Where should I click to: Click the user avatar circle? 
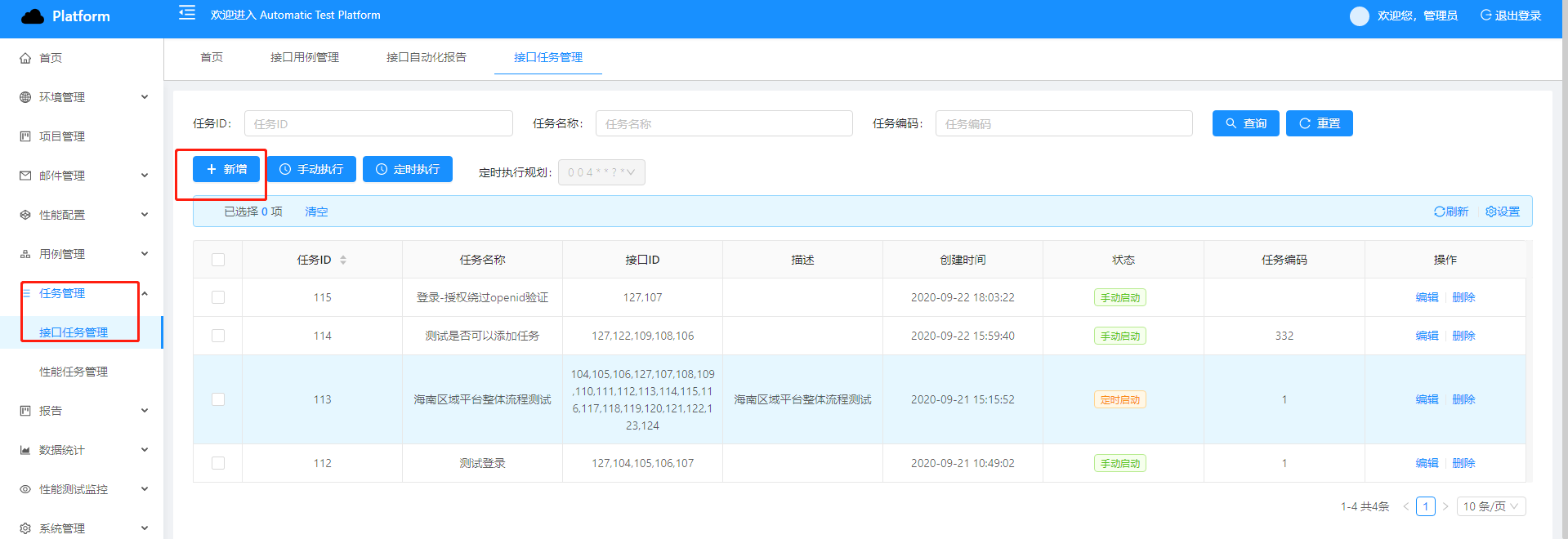pyautogui.click(x=1359, y=16)
